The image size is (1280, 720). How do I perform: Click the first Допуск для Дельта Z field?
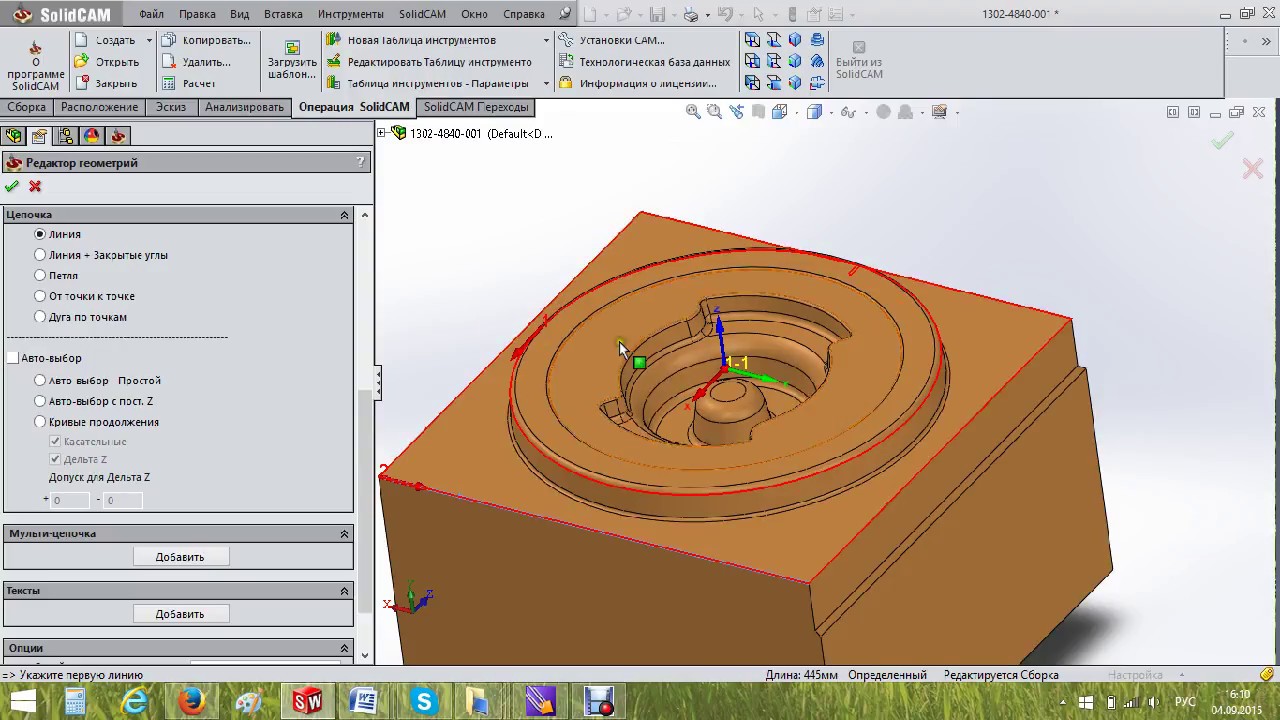pyautogui.click(x=69, y=500)
